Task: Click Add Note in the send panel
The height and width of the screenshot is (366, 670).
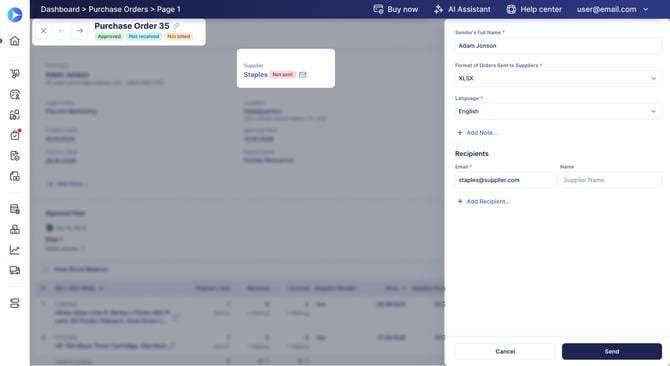Action: click(477, 133)
